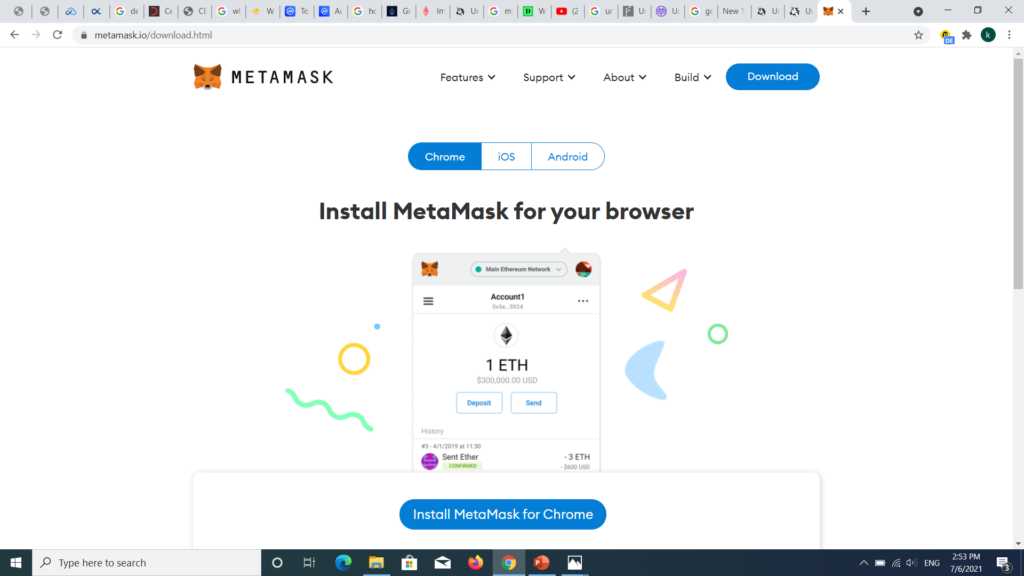Open the Extensions puzzle menu
This screenshot has width=1024, height=576.
[967, 35]
